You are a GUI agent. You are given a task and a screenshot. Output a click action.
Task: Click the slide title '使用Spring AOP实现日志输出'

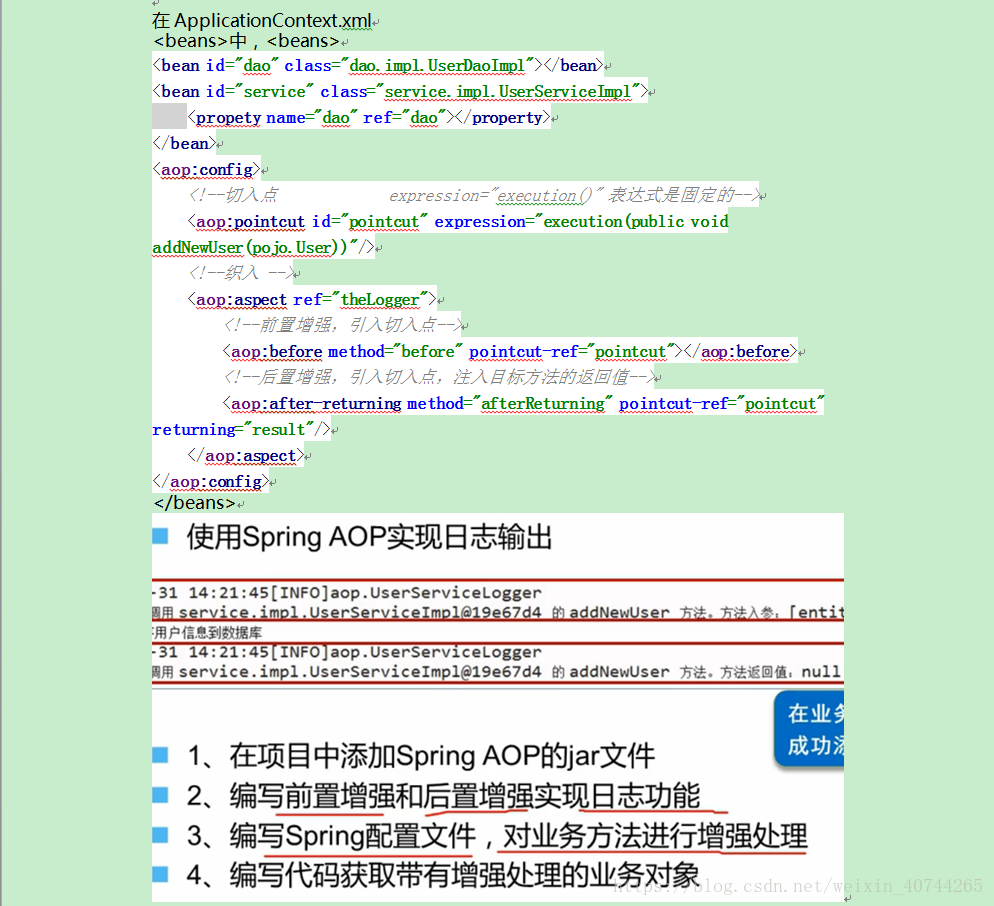point(369,538)
